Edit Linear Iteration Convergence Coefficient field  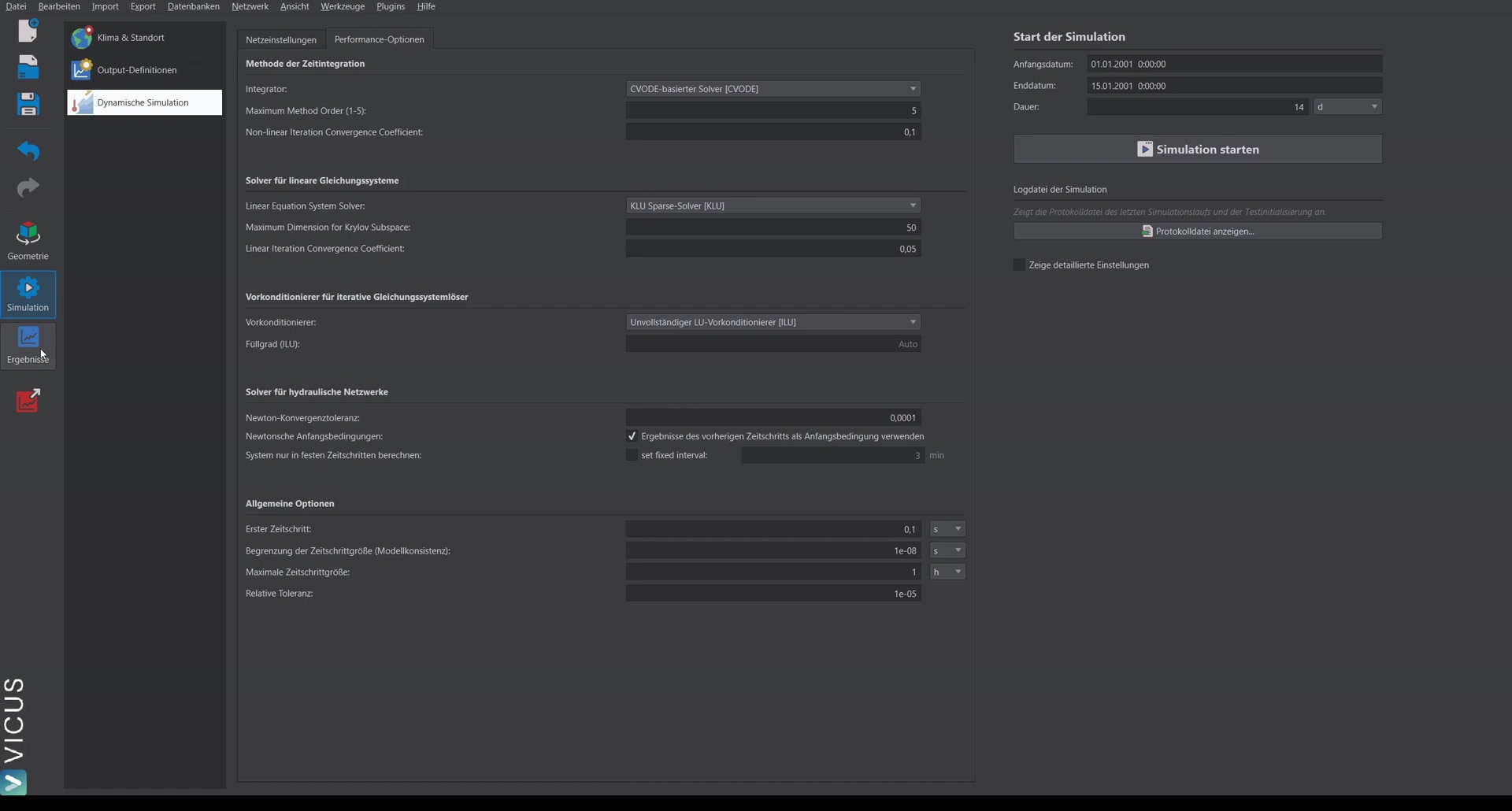click(x=773, y=248)
